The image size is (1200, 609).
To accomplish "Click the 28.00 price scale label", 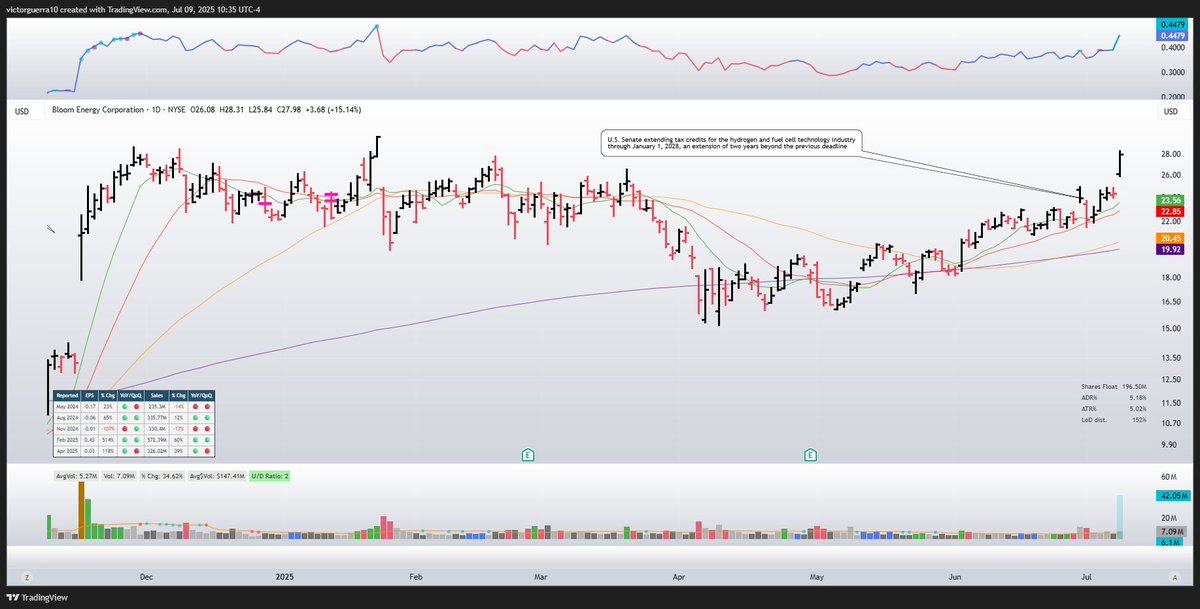I will coord(1169,154).
